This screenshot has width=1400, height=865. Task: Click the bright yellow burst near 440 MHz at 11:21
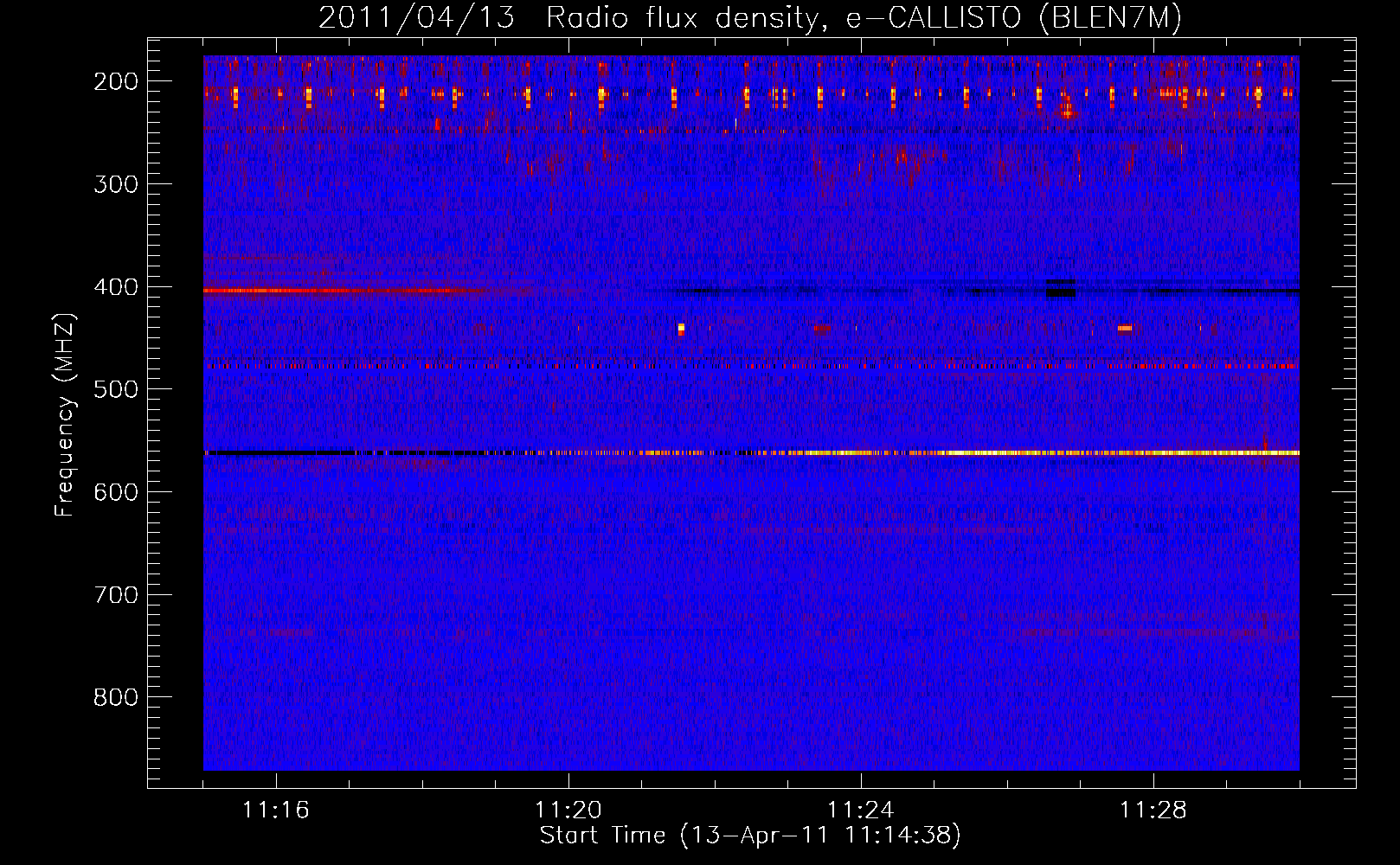(x=681, y=329)
